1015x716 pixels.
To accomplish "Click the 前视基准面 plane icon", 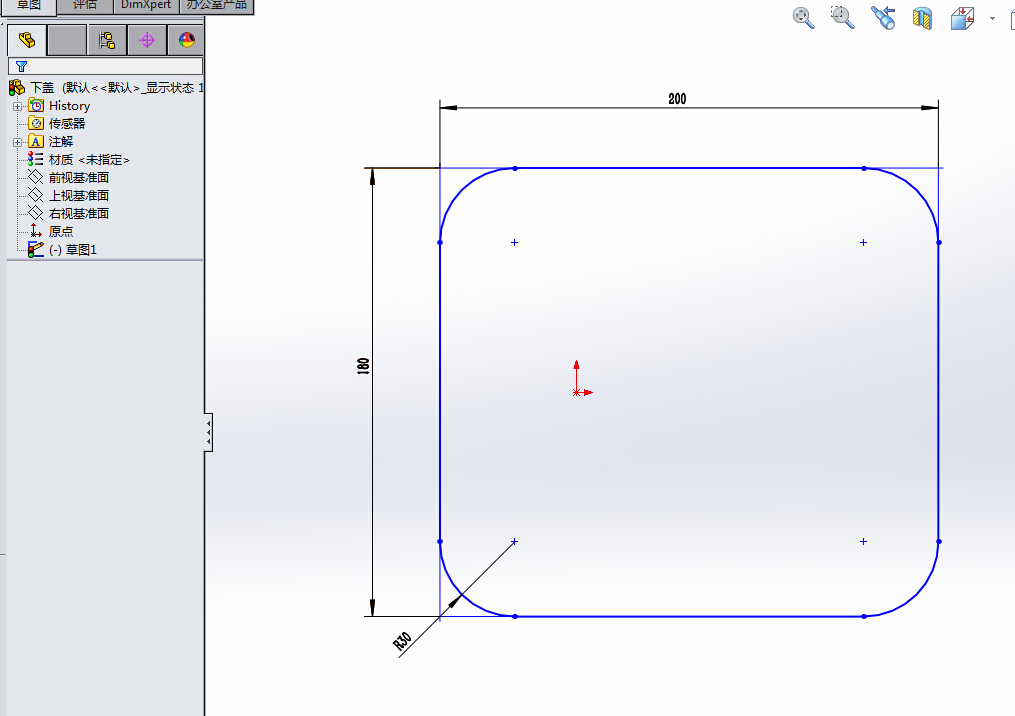I will click(36, 177).
